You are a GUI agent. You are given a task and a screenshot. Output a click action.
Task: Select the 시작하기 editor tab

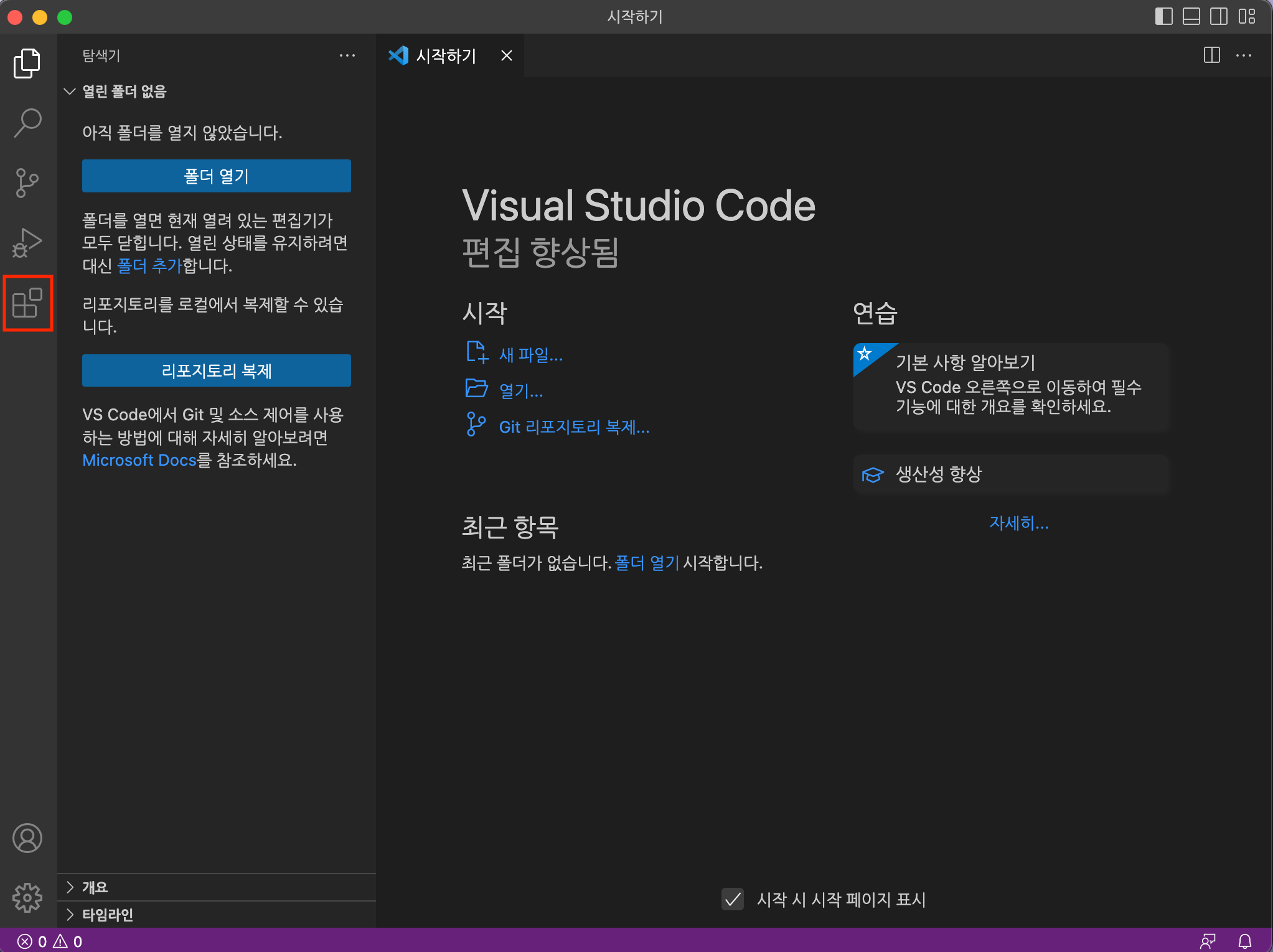click(445, 56)
